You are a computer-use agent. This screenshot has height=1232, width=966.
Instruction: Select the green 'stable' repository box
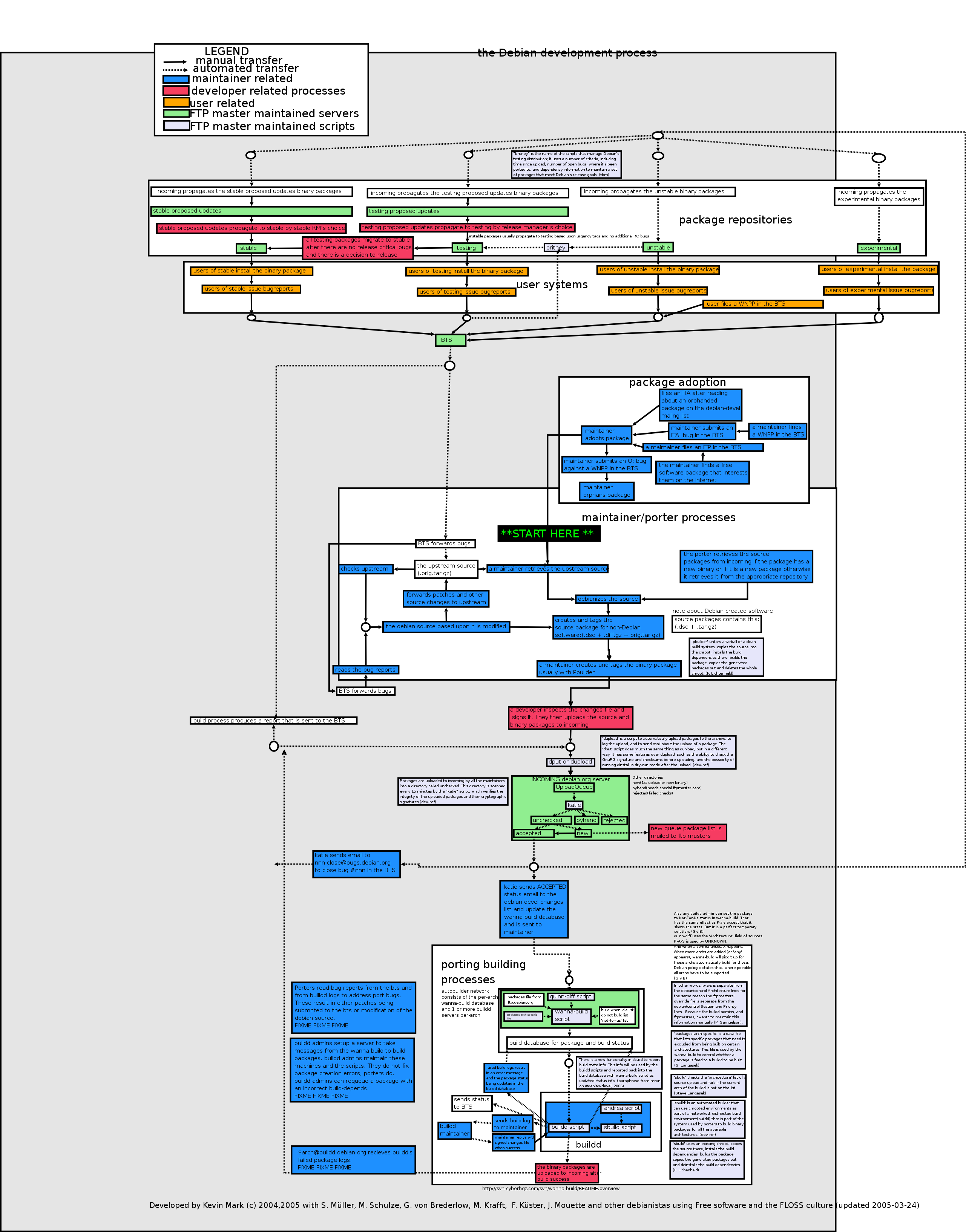[x=250, y=248]
